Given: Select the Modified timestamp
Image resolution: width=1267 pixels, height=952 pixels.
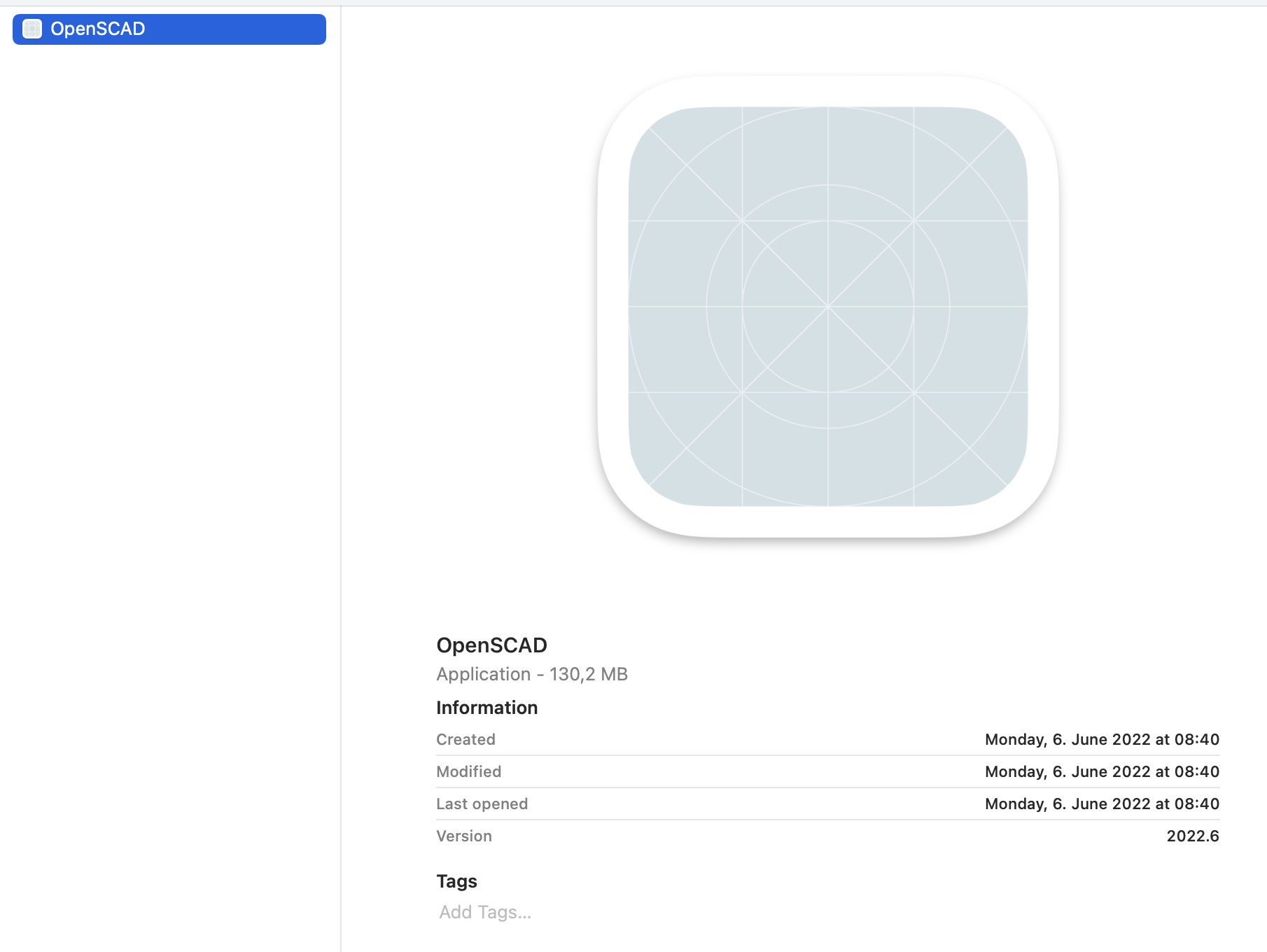Looking at the screenshot, I should [1102, 771].
